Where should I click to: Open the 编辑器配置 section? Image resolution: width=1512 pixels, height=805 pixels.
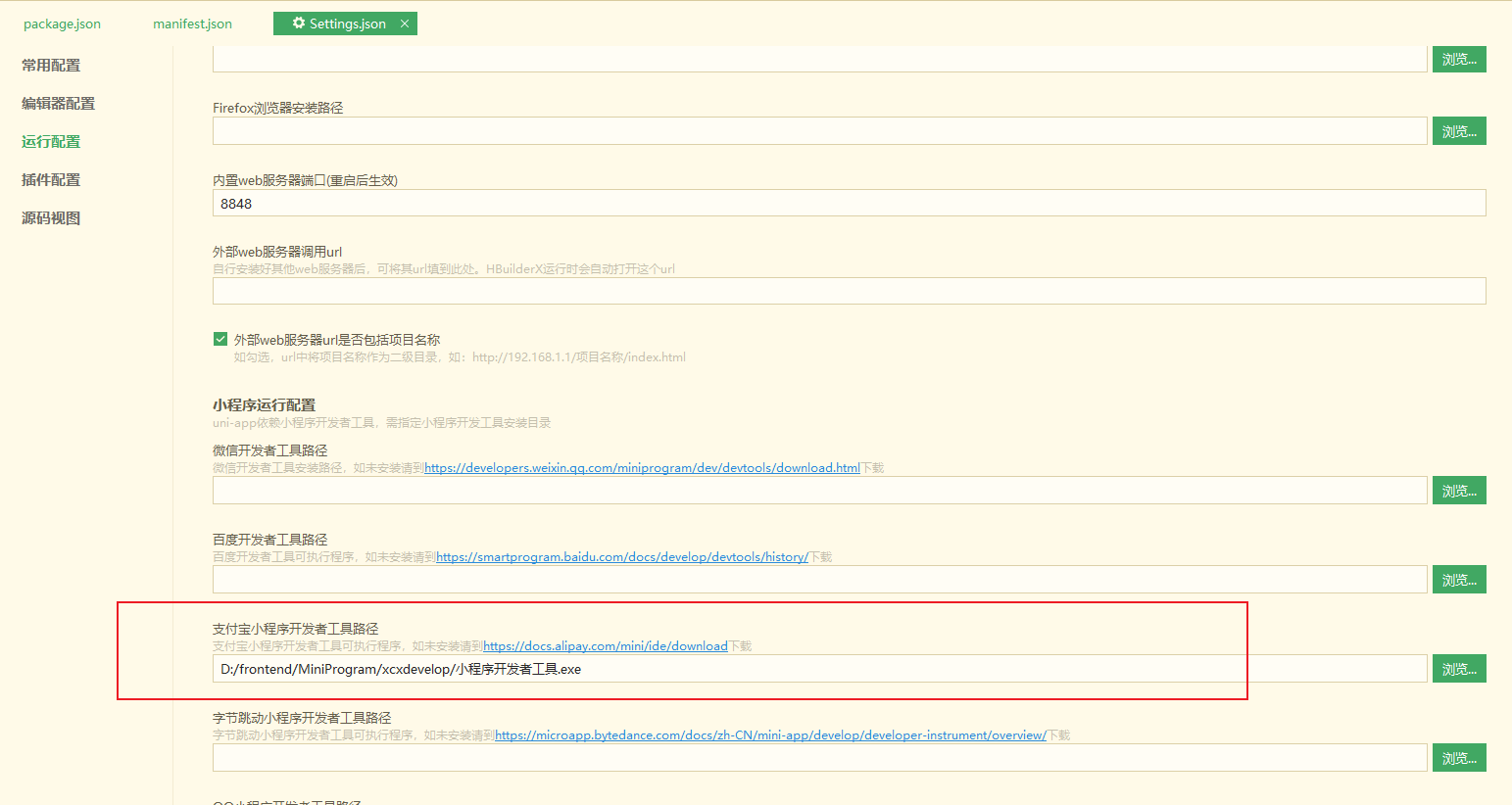tap(57, 103)
